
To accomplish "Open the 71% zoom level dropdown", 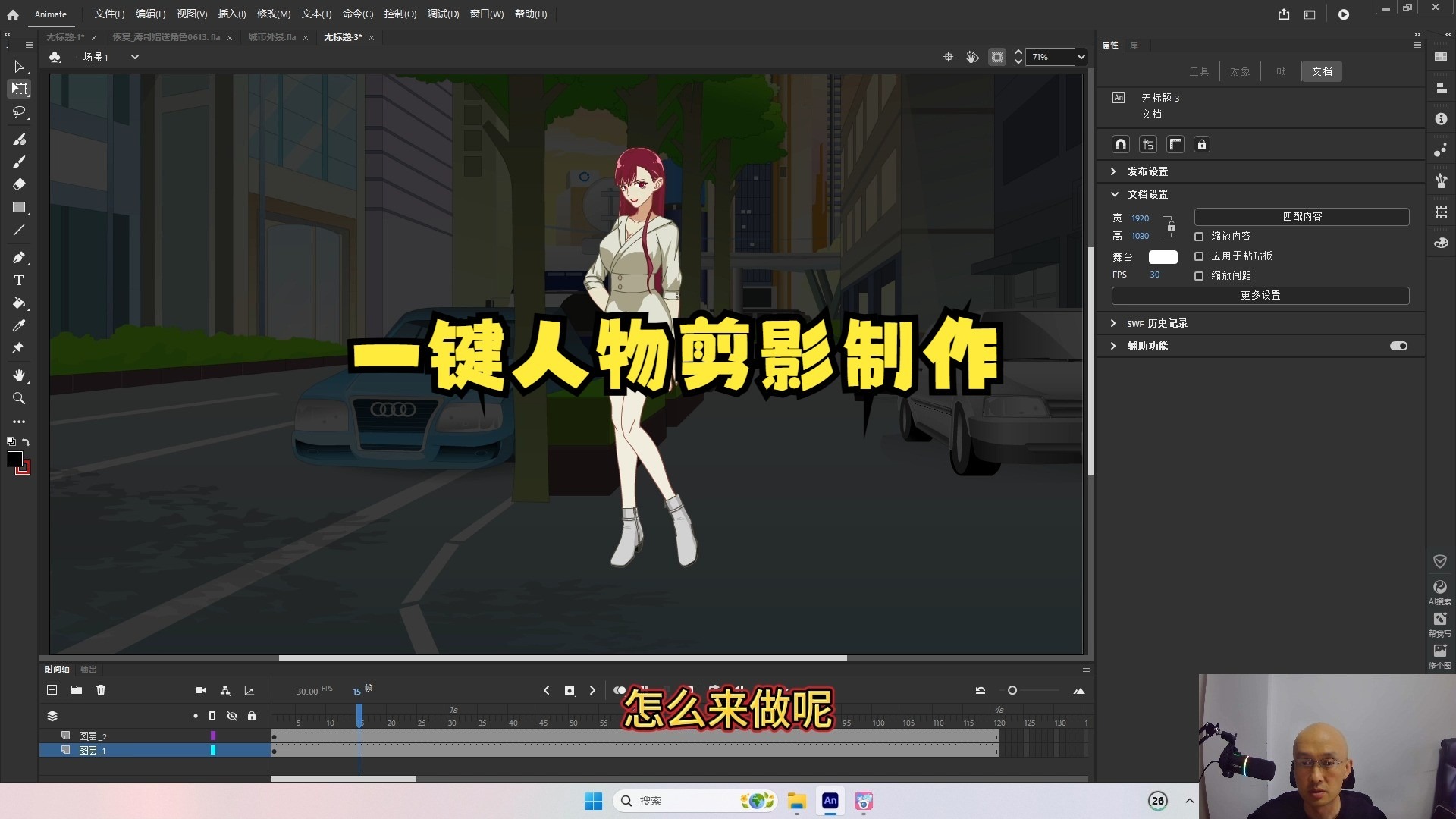I will 1081,57.
